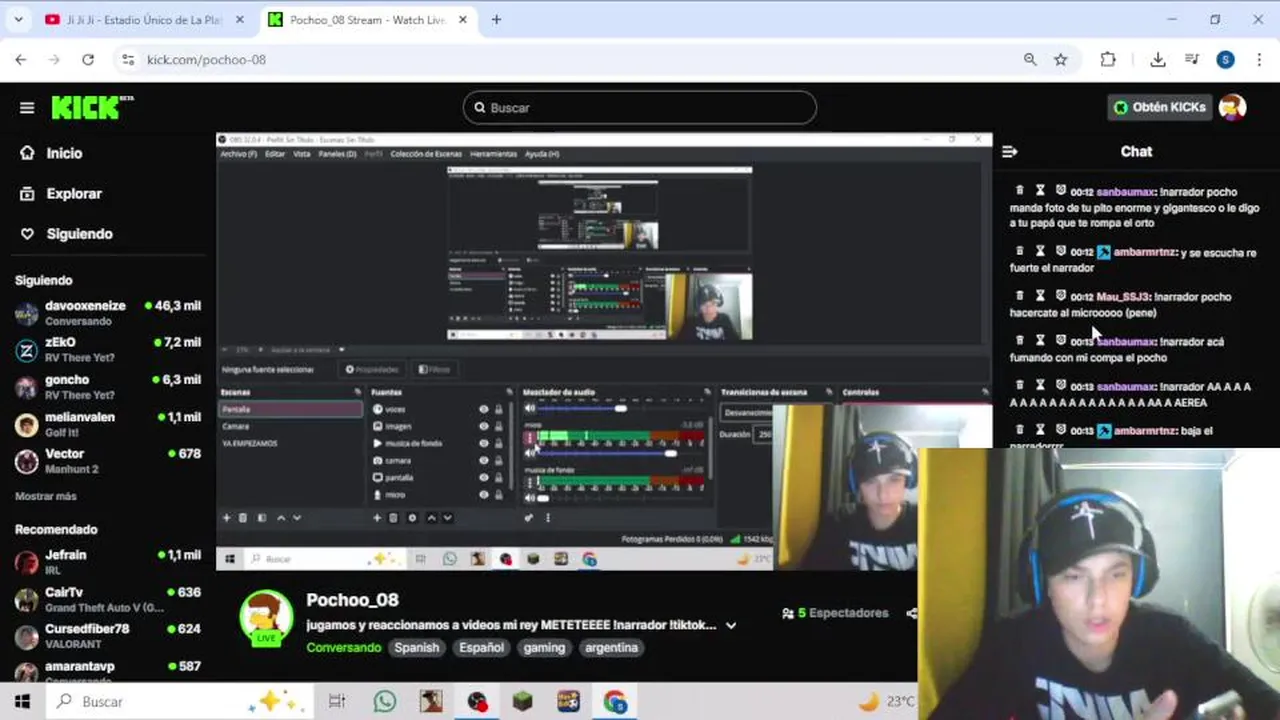The height and width of the screenshot is (720, 1280).
Task: Open Siguiendo in Kick sidebar
Action: [x=79, y=233]
